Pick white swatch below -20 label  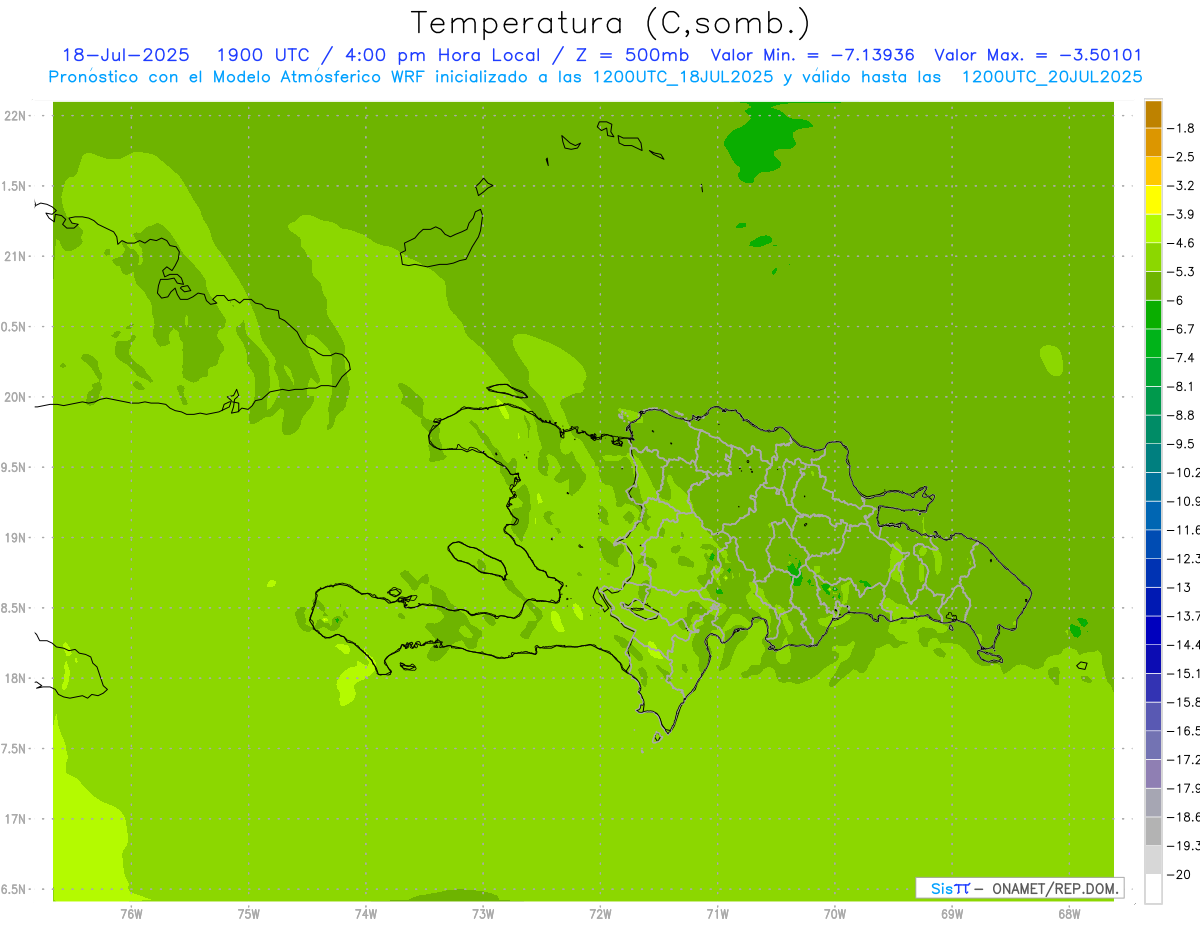pos(1153,889)
